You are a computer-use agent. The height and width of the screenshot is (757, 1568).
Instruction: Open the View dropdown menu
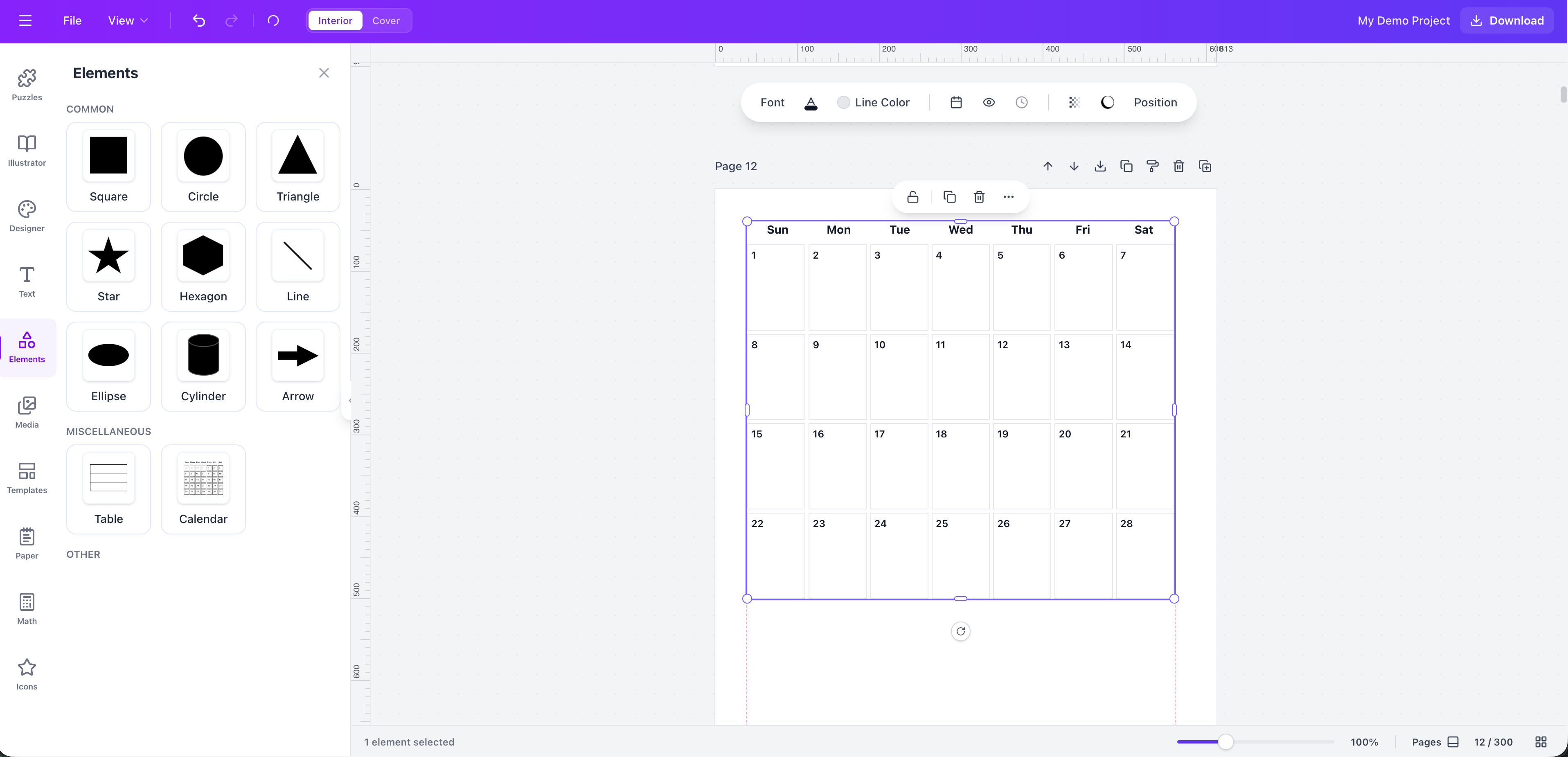coord(126,20)
